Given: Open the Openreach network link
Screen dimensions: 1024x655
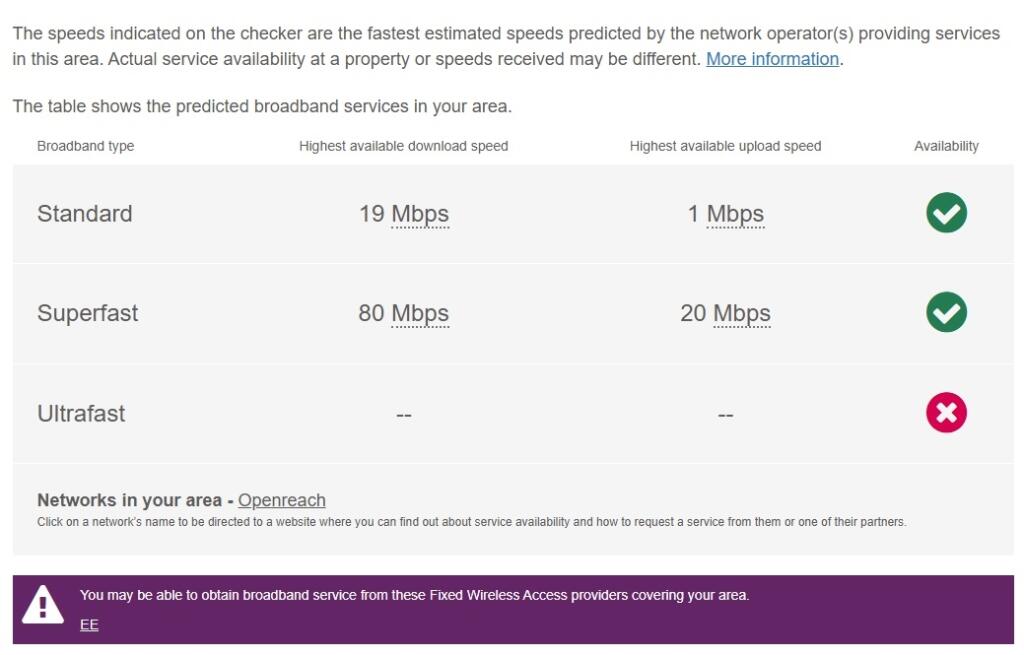Looking at the screenshot, I should [282, 500].
